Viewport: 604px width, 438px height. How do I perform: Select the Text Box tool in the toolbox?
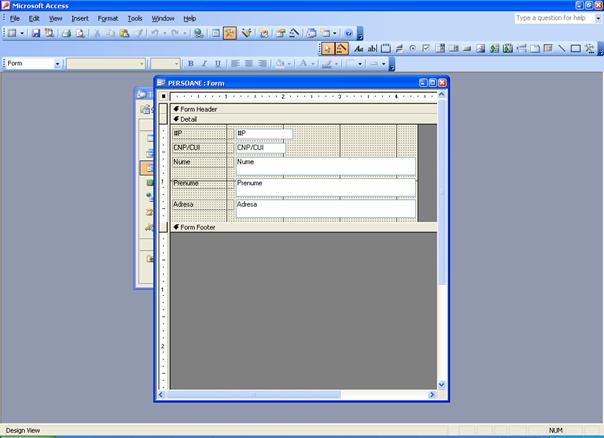[x=372, y=48]
